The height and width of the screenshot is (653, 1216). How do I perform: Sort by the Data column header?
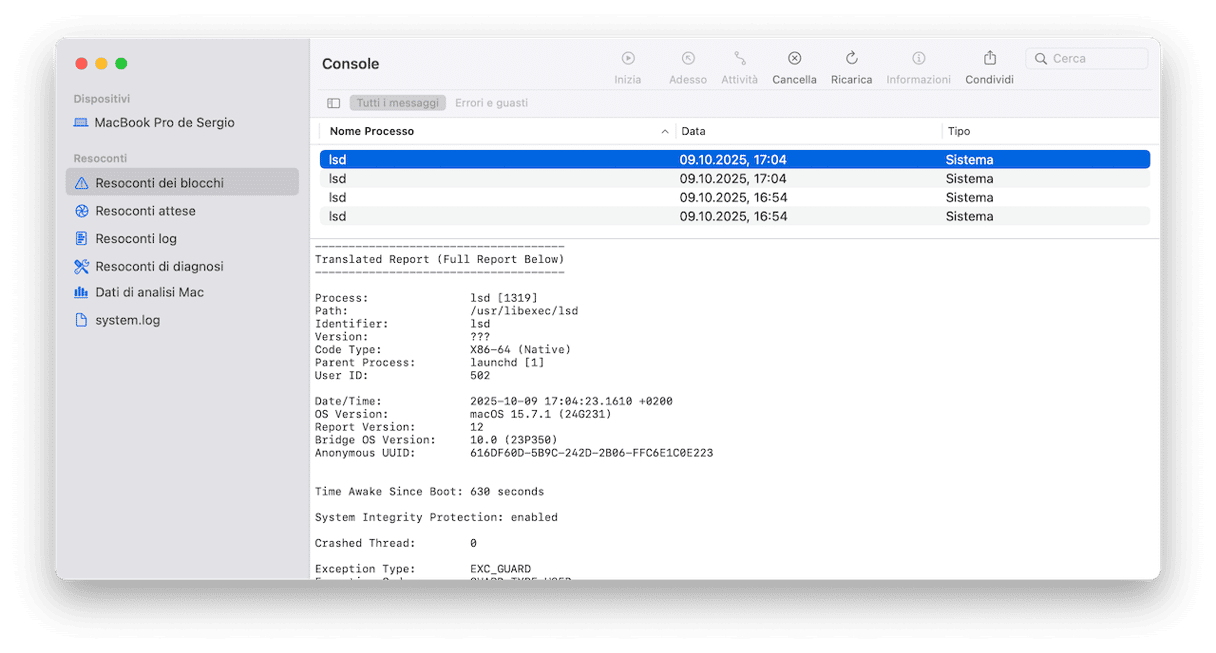[694, 131]
